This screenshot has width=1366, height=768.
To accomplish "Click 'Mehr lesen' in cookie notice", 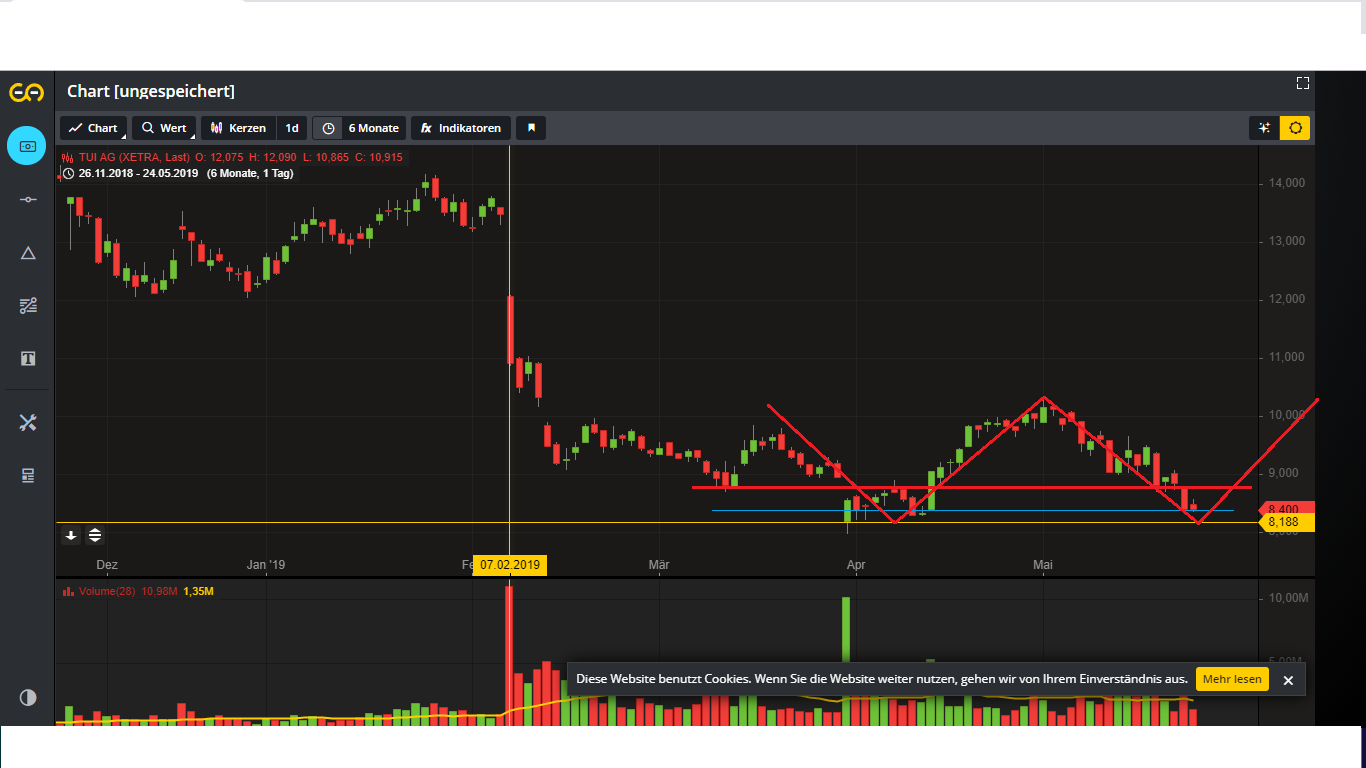I will [x=1232, y=679].
